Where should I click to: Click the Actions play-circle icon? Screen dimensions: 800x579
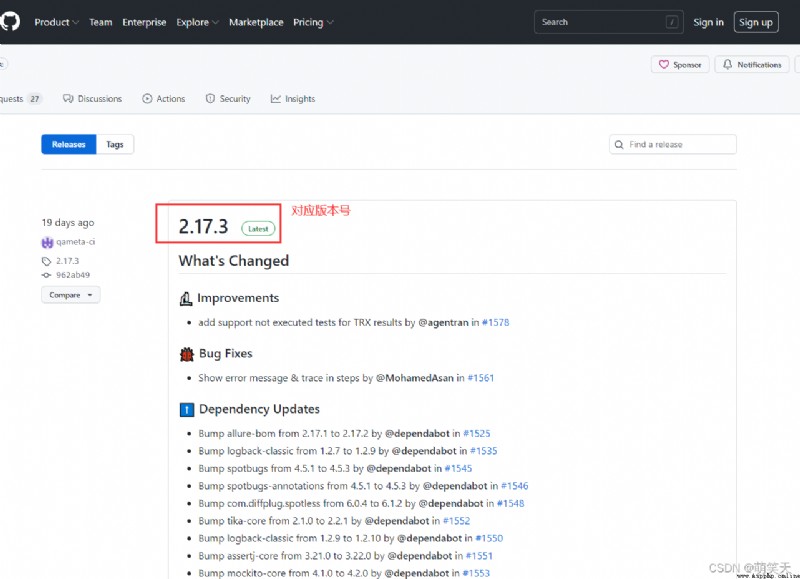click(x=147, y=98)
